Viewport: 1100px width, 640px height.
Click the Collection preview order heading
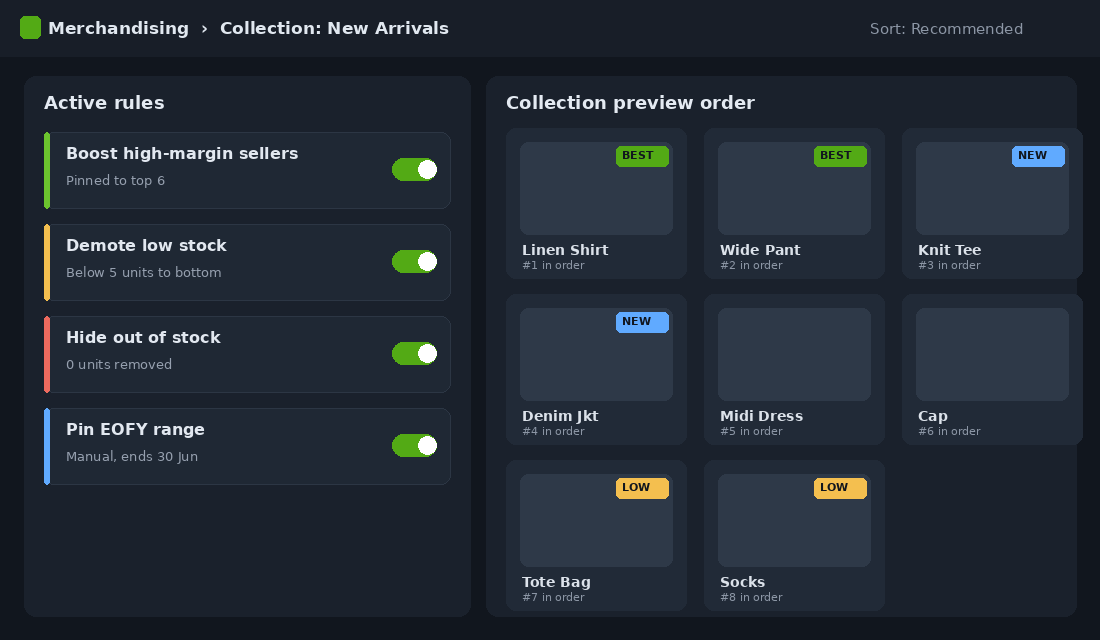coord(630,102)
